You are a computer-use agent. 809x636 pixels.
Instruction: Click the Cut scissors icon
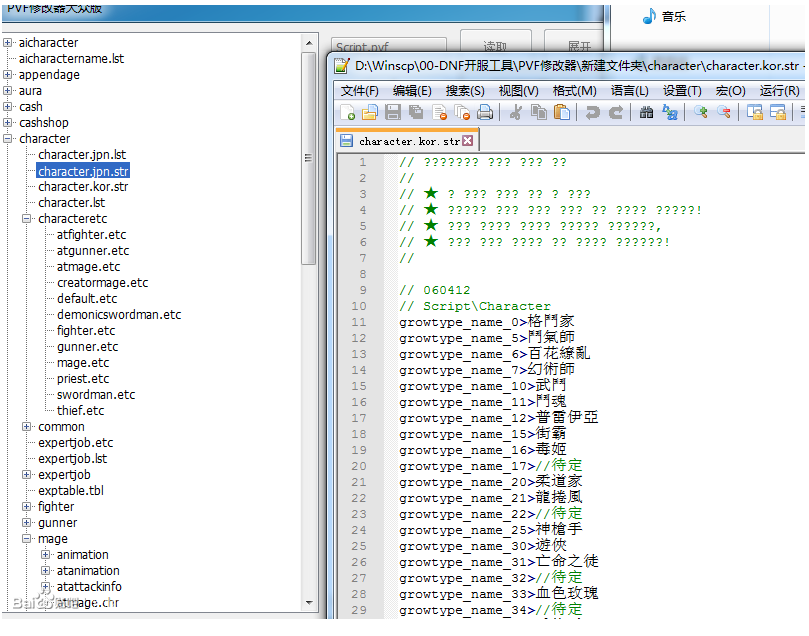coord(515,112)
